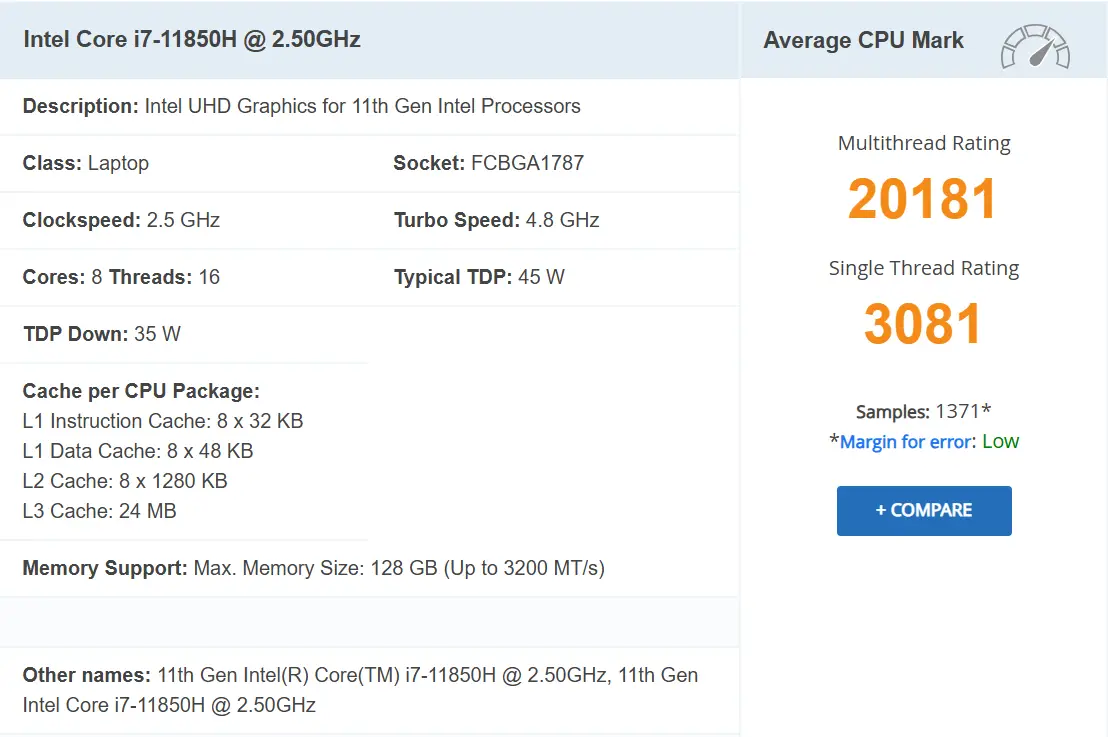The image size is (1108, 737).
Task: Click the Class Laptop field
Action: click(86, 163)
